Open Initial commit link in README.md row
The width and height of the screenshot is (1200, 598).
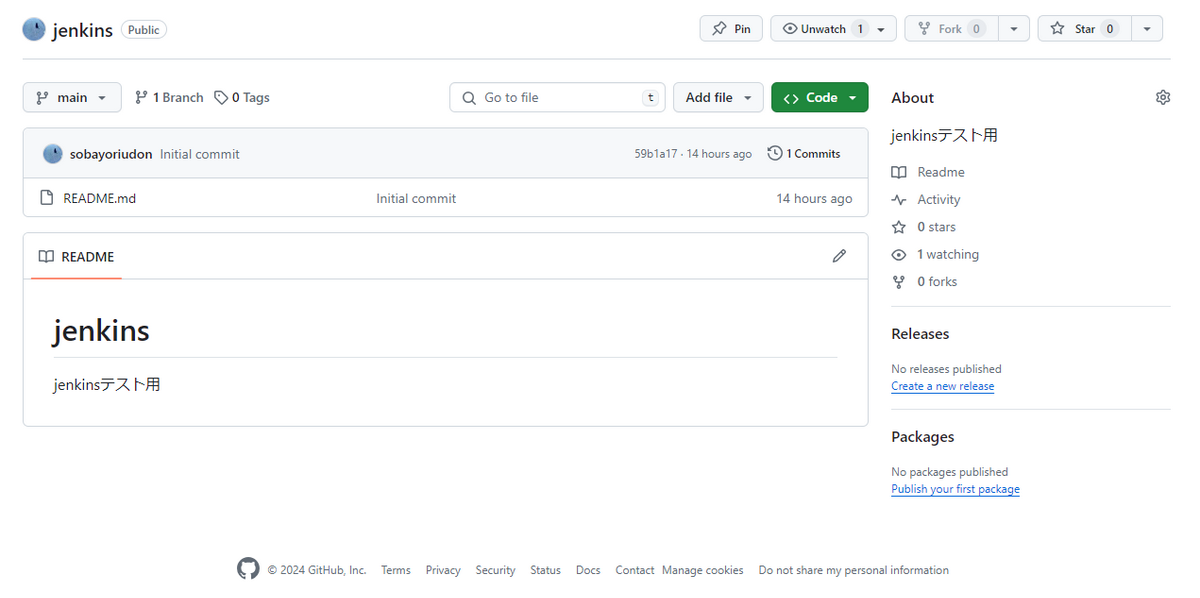click(416, 198)
